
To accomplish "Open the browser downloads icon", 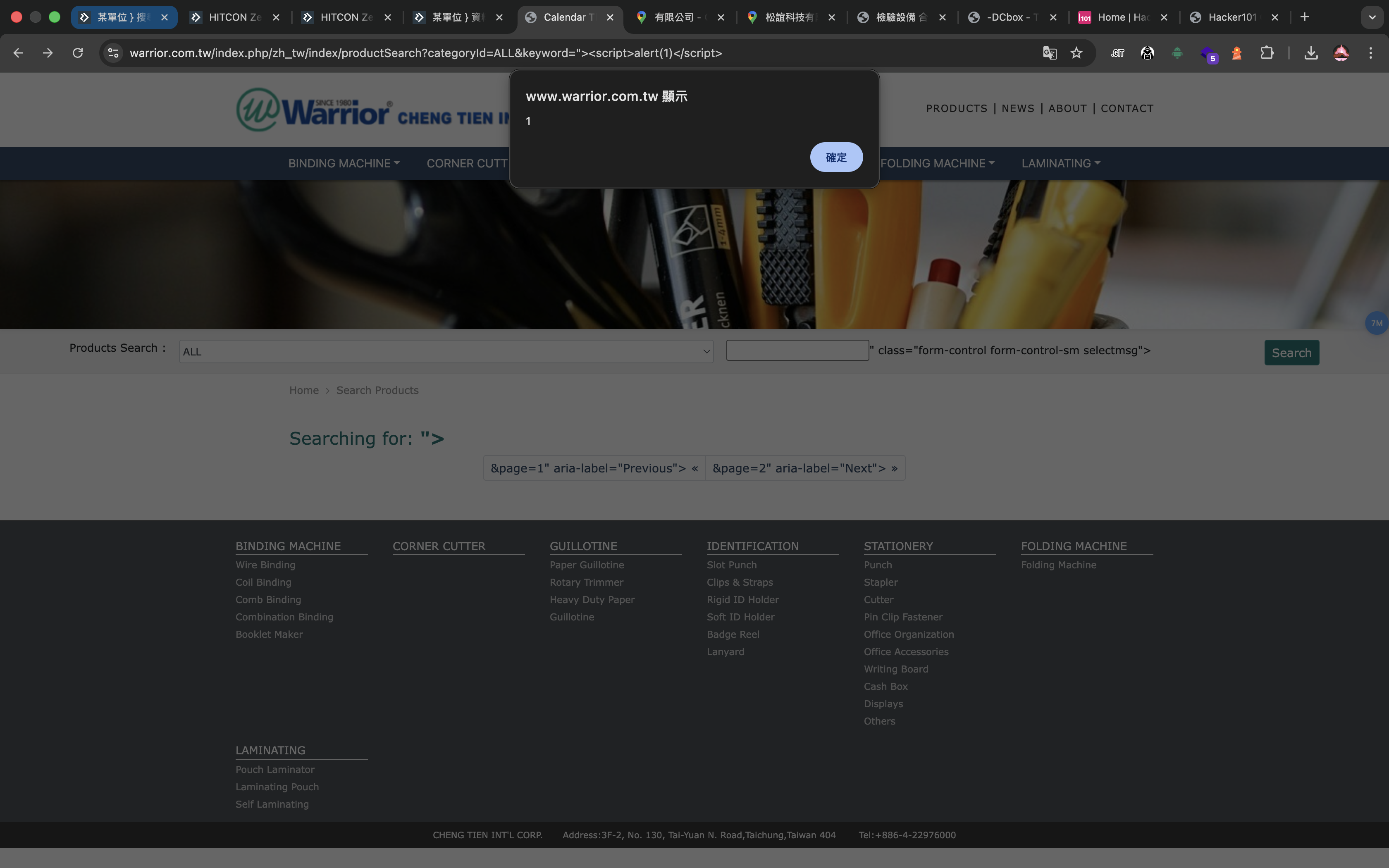I will (1310, 53).
